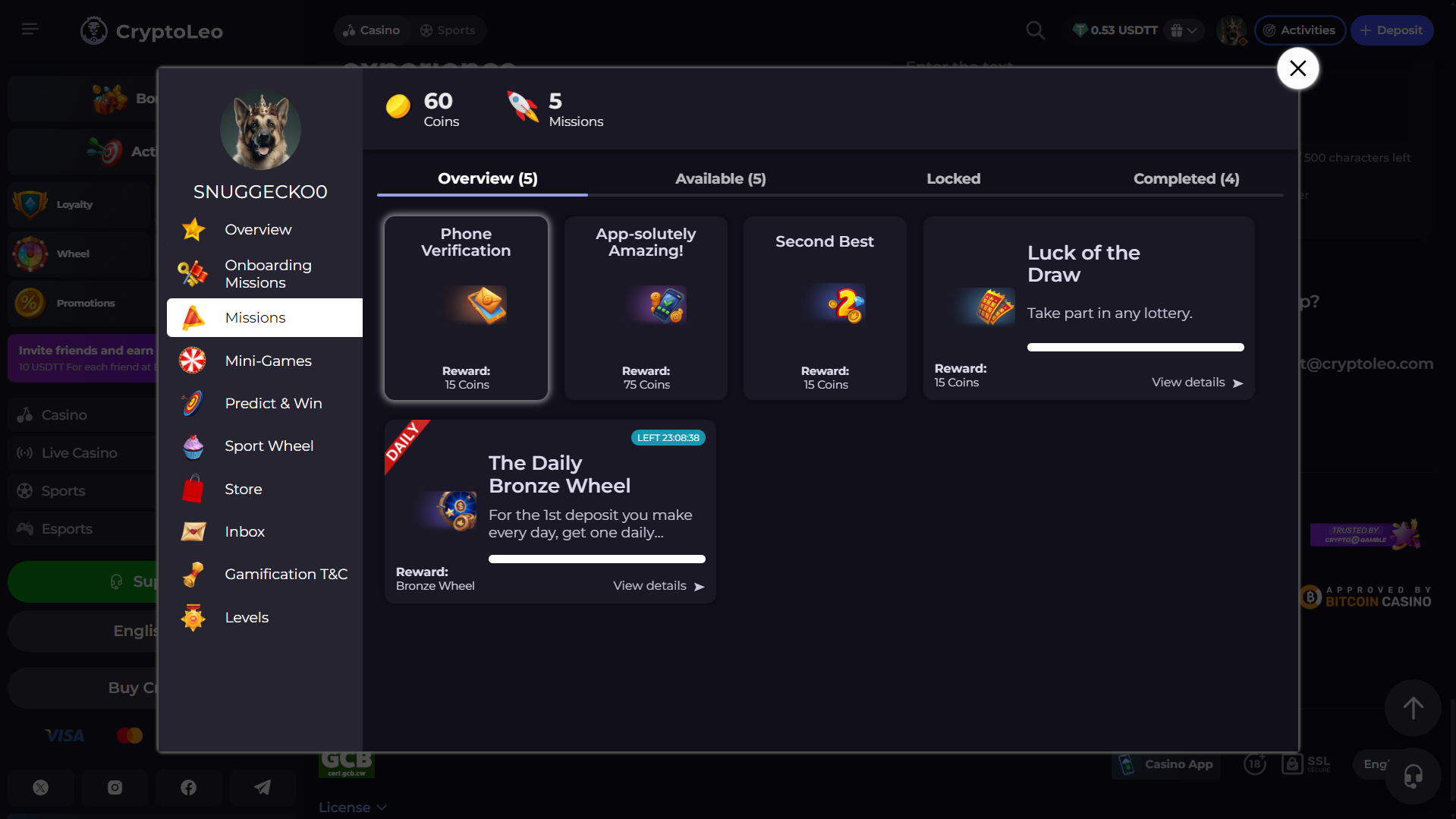The image size is (1456, 819).
Task: Close the missions popup with X button
Action: [x=1297, y=68]
